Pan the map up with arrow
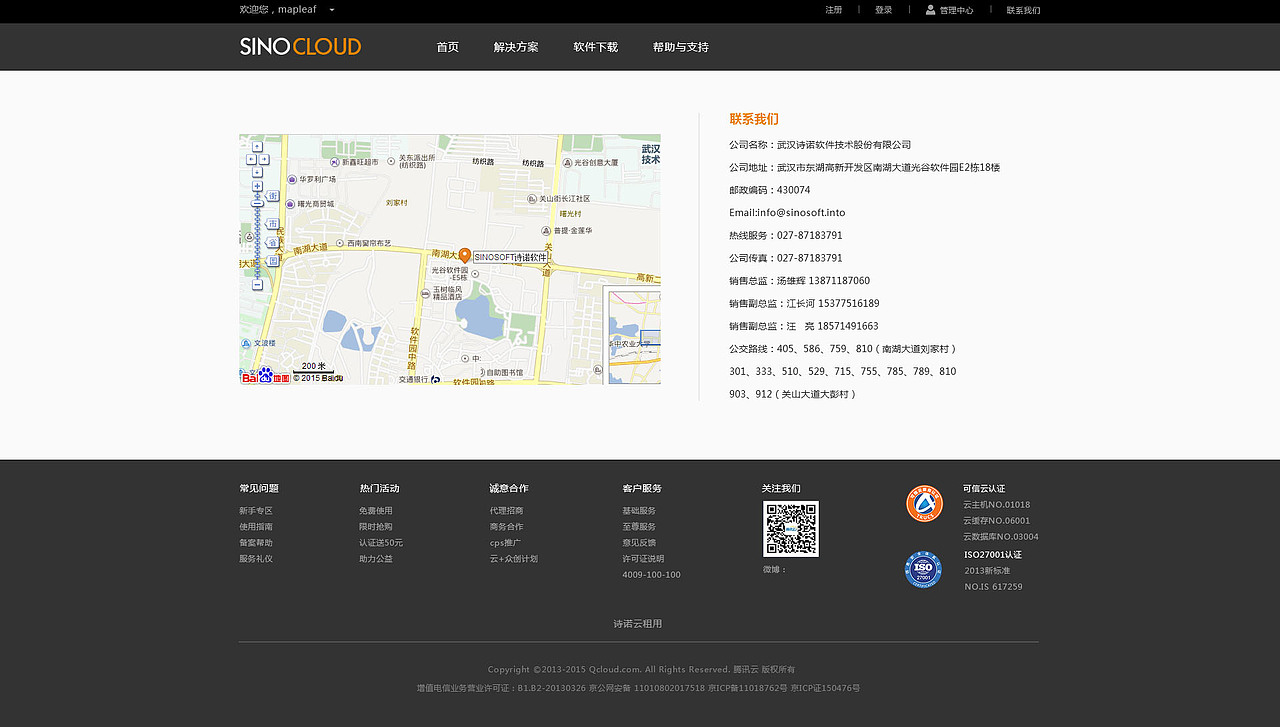The image size is (1280, 727). click(x=257, y=147)
